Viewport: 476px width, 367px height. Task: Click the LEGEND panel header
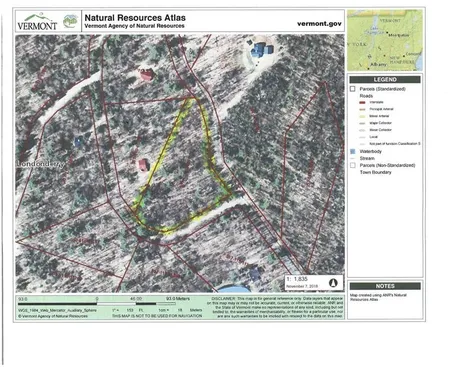click(x=385, y=80)
